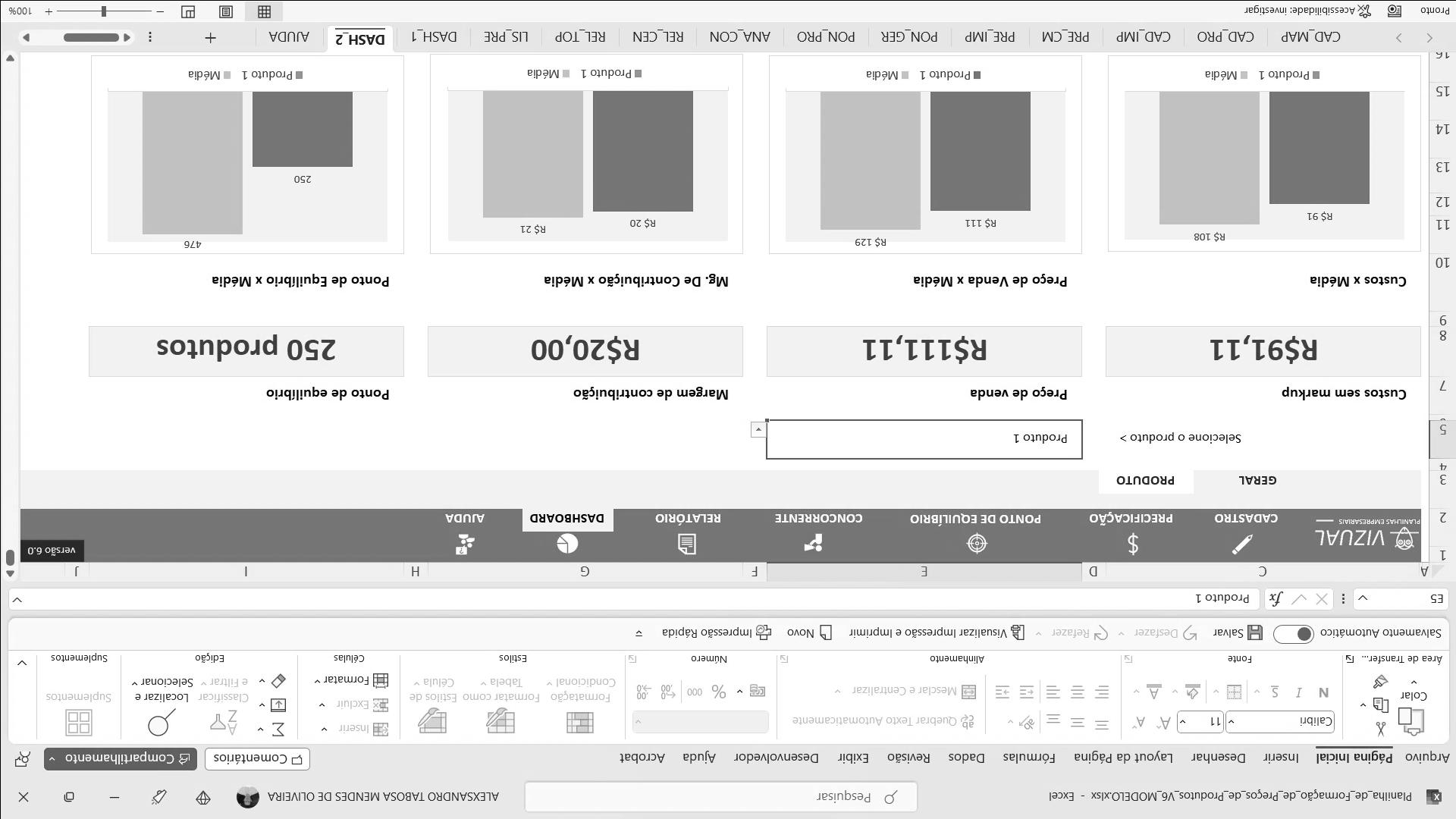
Task: Click the AutoSum sigma icon
Action: pyautogui.click(x=278, y=729)
